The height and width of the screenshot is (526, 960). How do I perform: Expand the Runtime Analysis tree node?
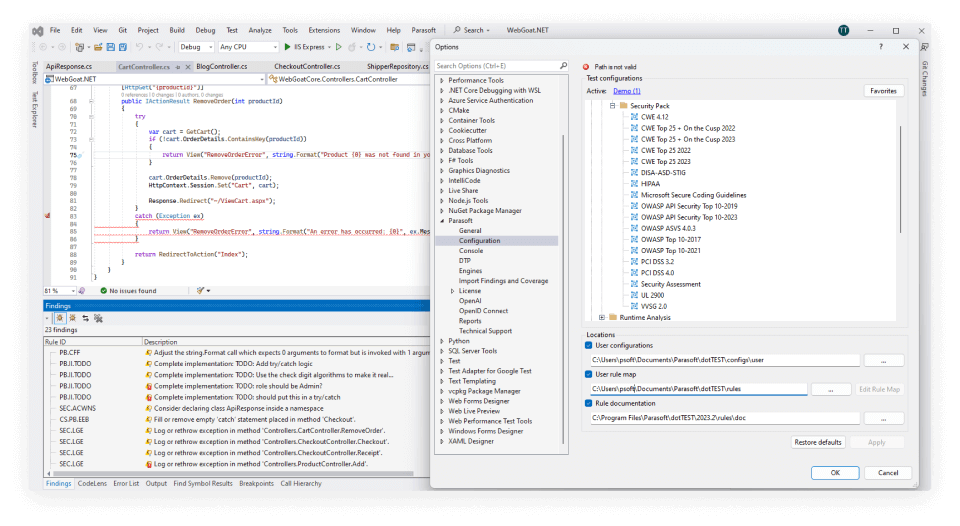(602, 317)
